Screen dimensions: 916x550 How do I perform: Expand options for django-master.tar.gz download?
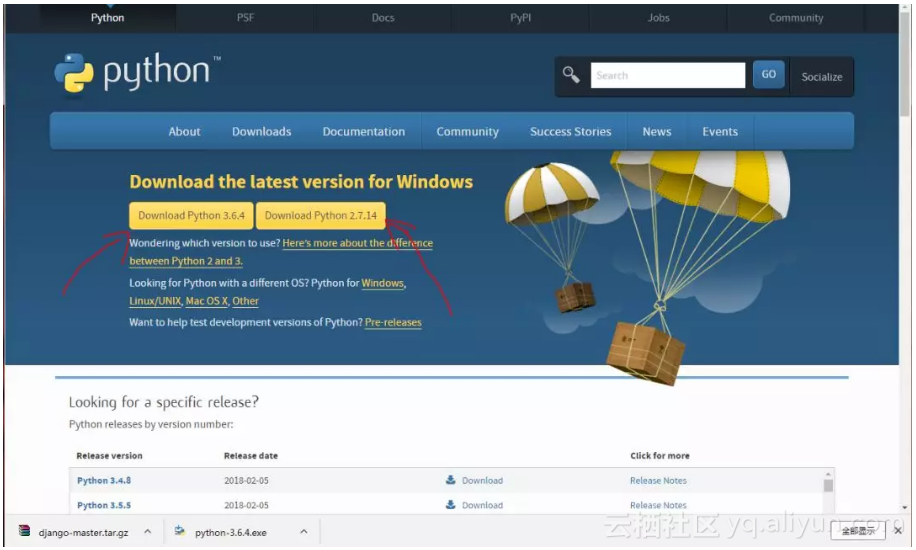coord(148,531)
